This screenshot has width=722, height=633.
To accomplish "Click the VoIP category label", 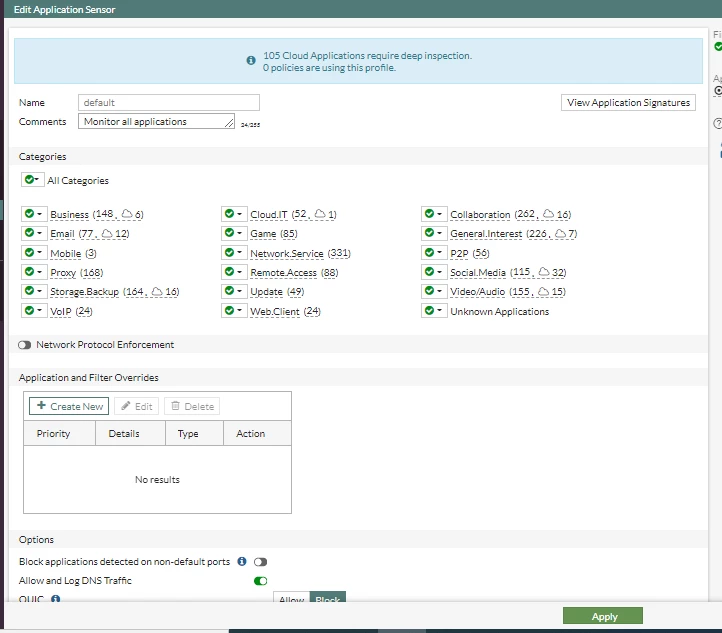I will 61,311.
